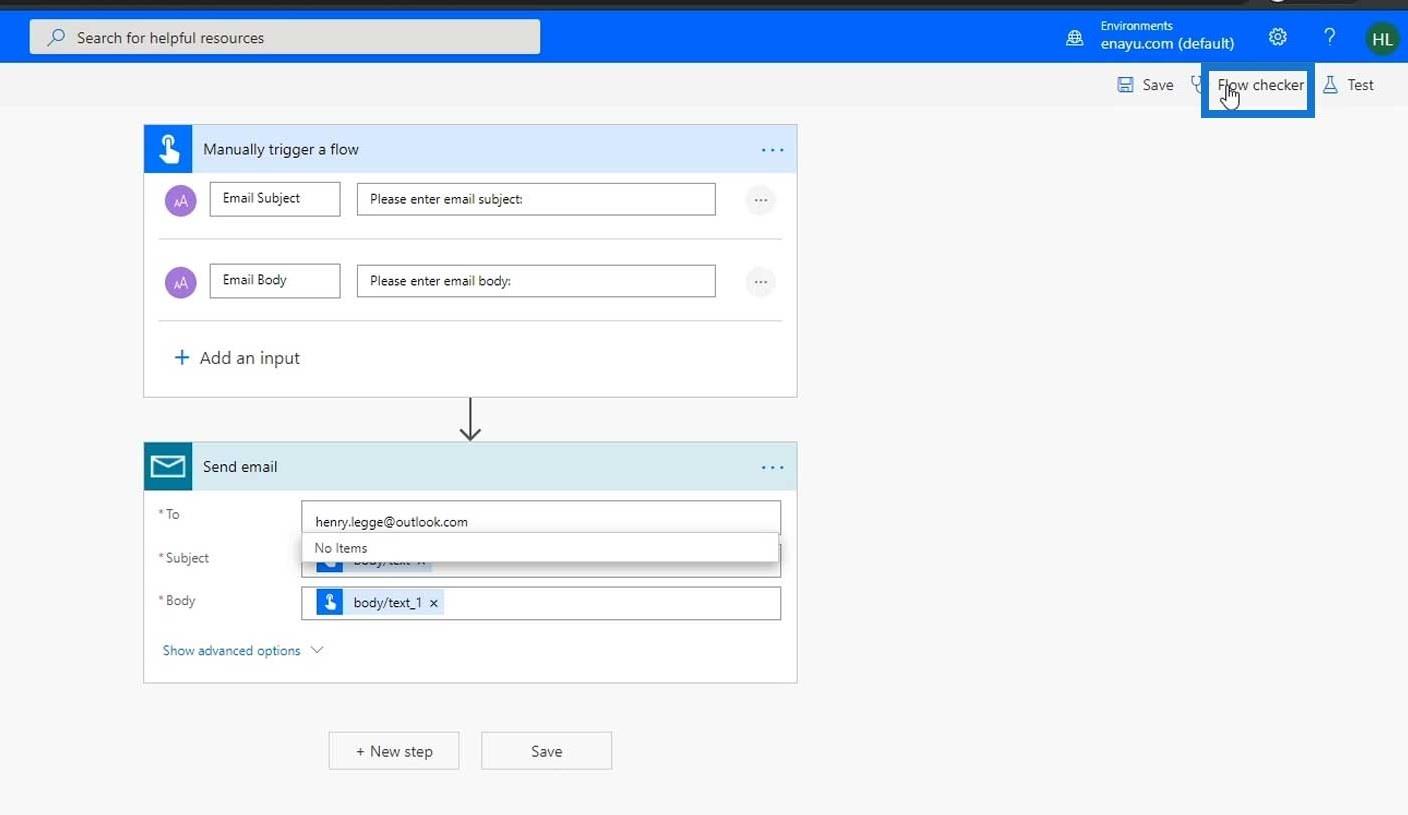This screenshot has height=815, width=1408.
Task: Click the bottom Save button
Action: [546, 751]
